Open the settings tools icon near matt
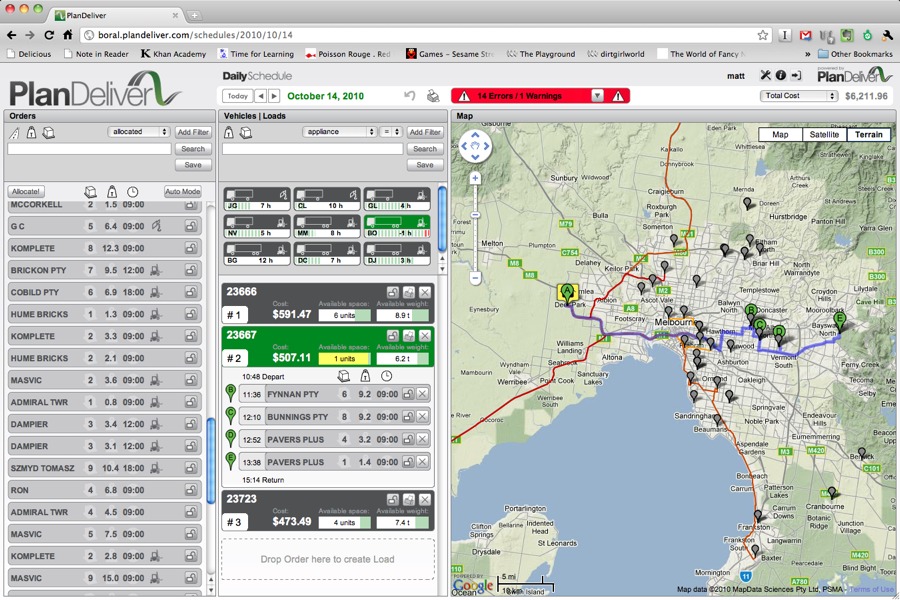This screenshot has height=600, width=900. 765,75
